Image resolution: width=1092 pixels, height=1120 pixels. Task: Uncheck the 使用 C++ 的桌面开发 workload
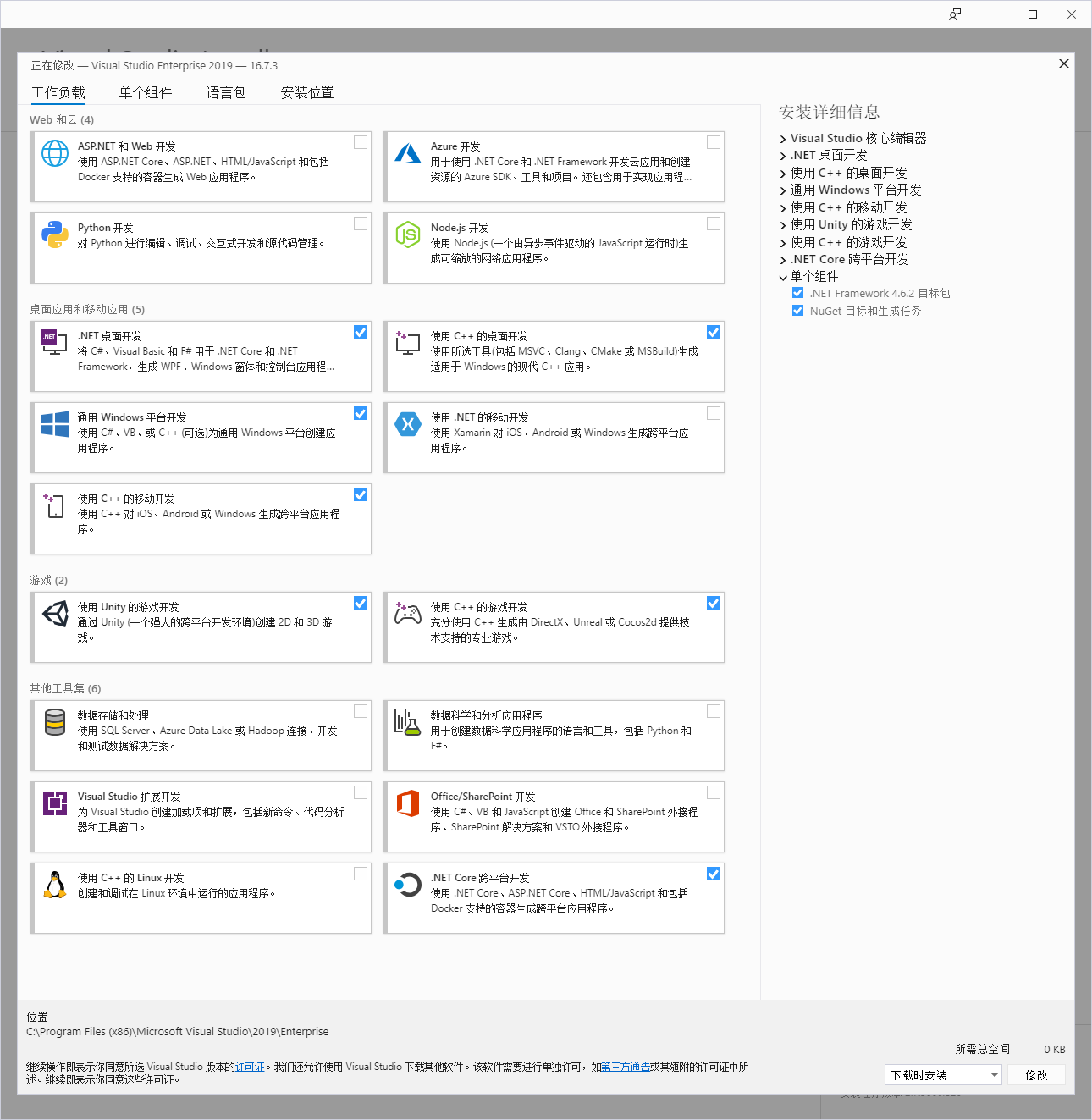714,332
